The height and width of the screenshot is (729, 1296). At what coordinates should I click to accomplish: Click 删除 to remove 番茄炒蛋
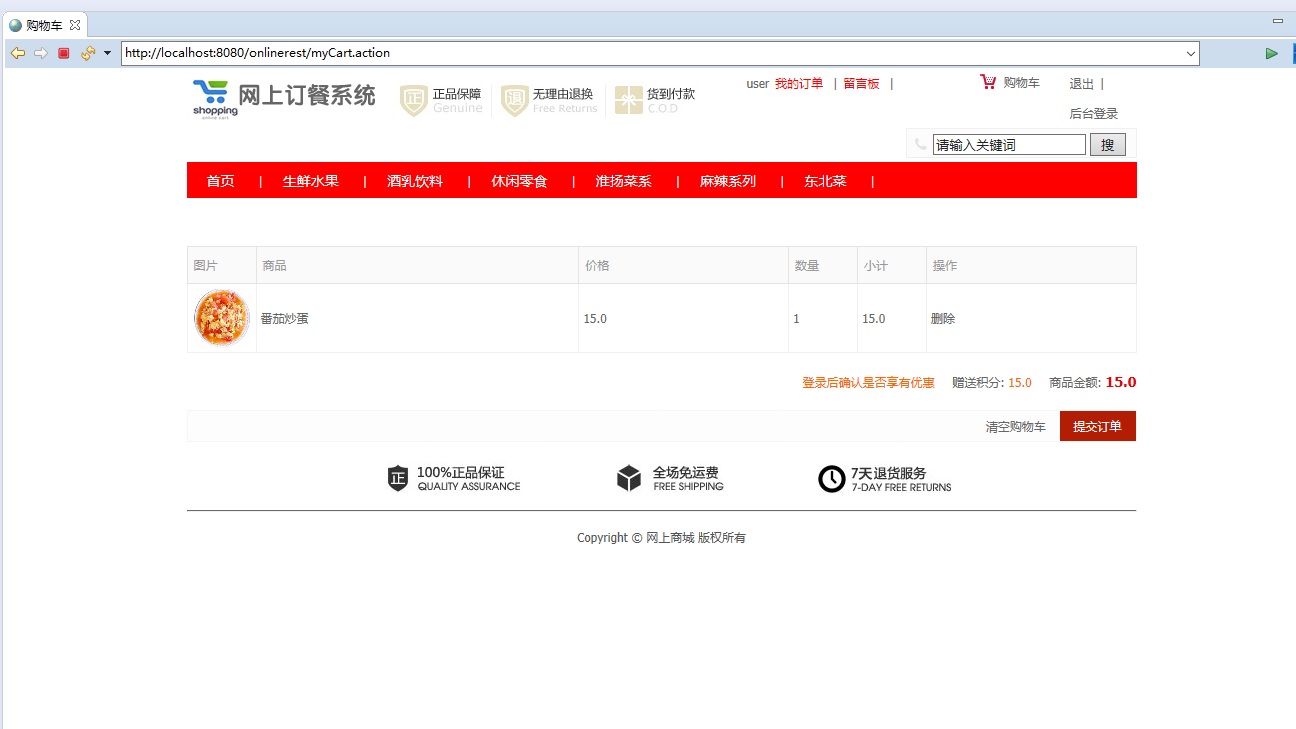tap(943, 318)
